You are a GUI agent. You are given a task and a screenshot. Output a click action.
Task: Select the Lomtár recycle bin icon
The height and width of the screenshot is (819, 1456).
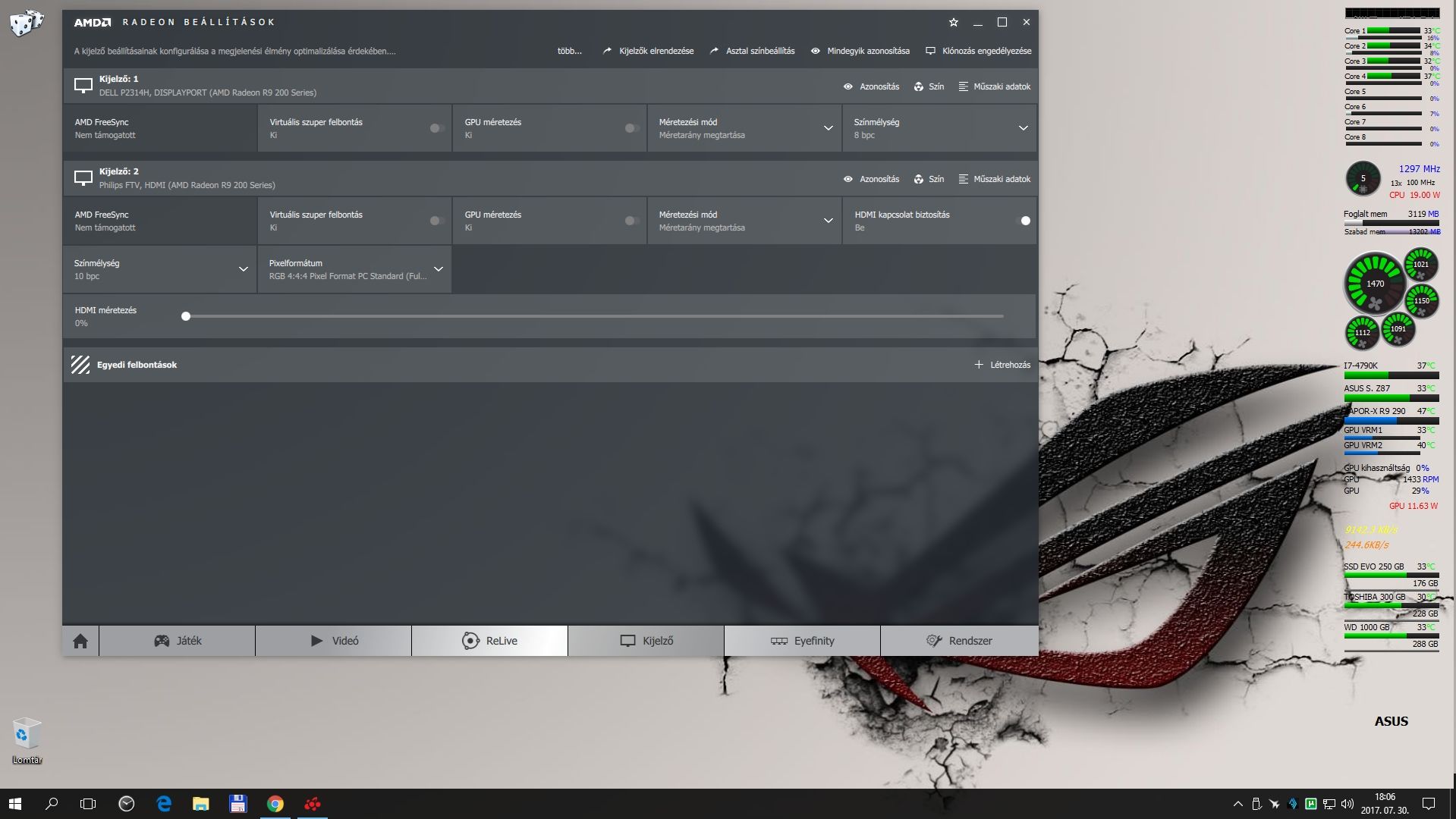click(27, 741)
